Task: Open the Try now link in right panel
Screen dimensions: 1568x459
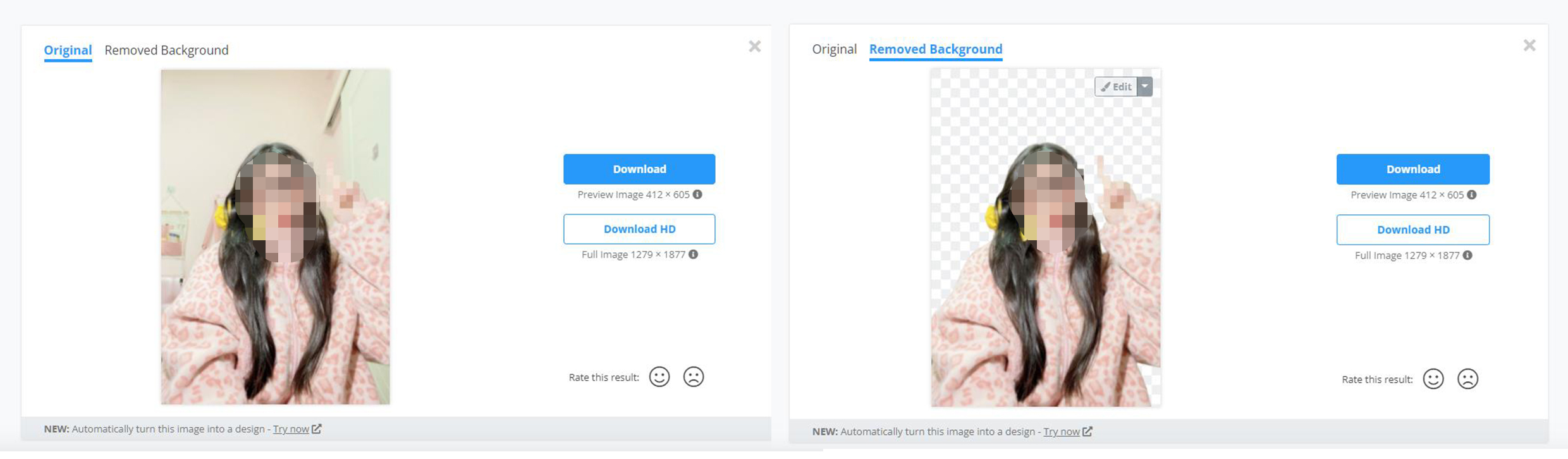Action: (x=1061, y=431)
